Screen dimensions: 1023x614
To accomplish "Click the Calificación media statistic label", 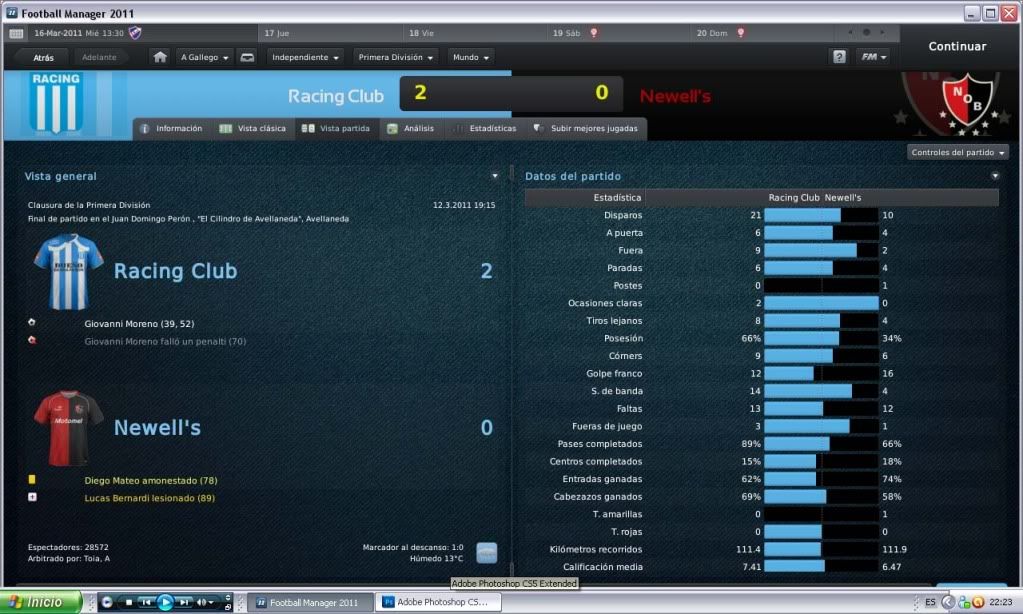I will point(603,567).
